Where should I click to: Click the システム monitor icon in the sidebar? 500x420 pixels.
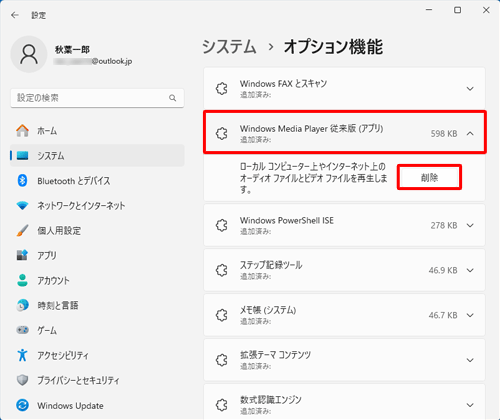click(x=22, y=156)
